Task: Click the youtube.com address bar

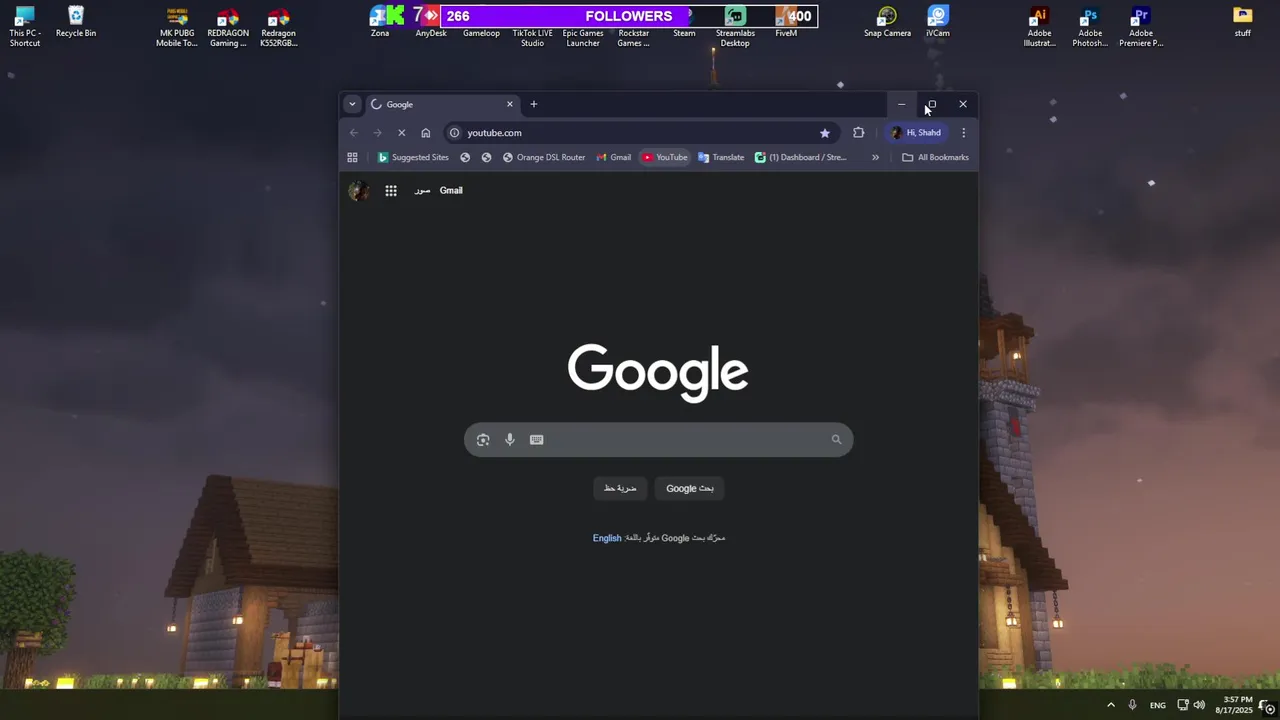Action: point(640,133)
